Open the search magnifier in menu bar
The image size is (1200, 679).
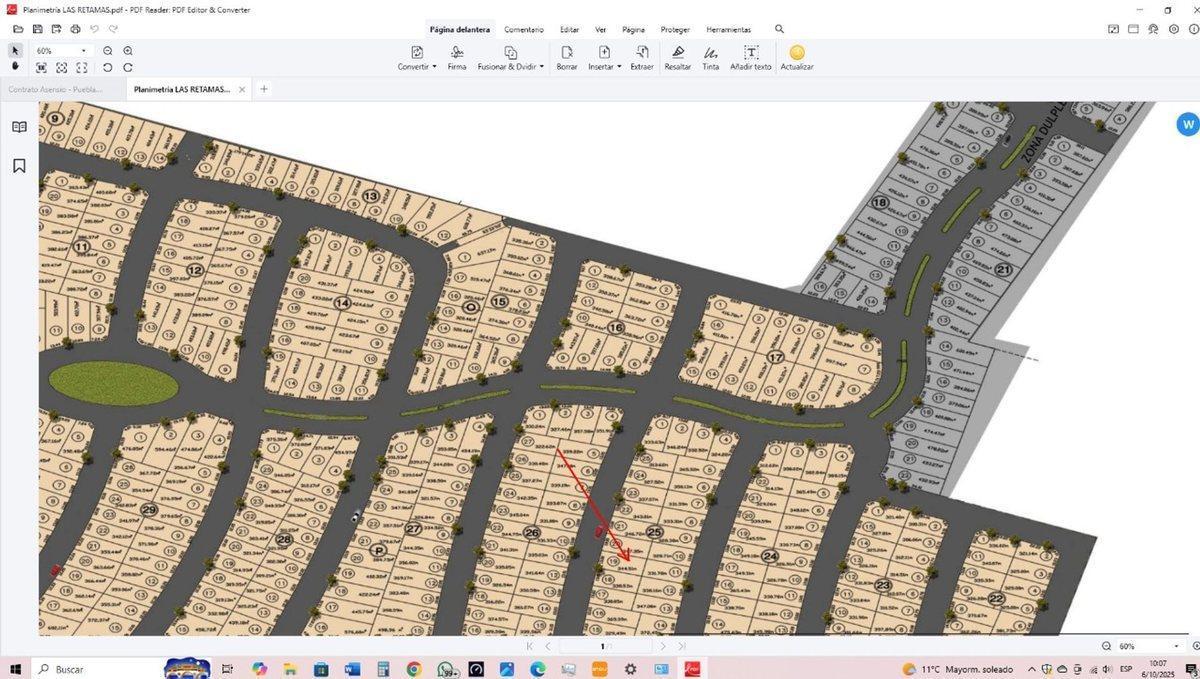point(780,29)
